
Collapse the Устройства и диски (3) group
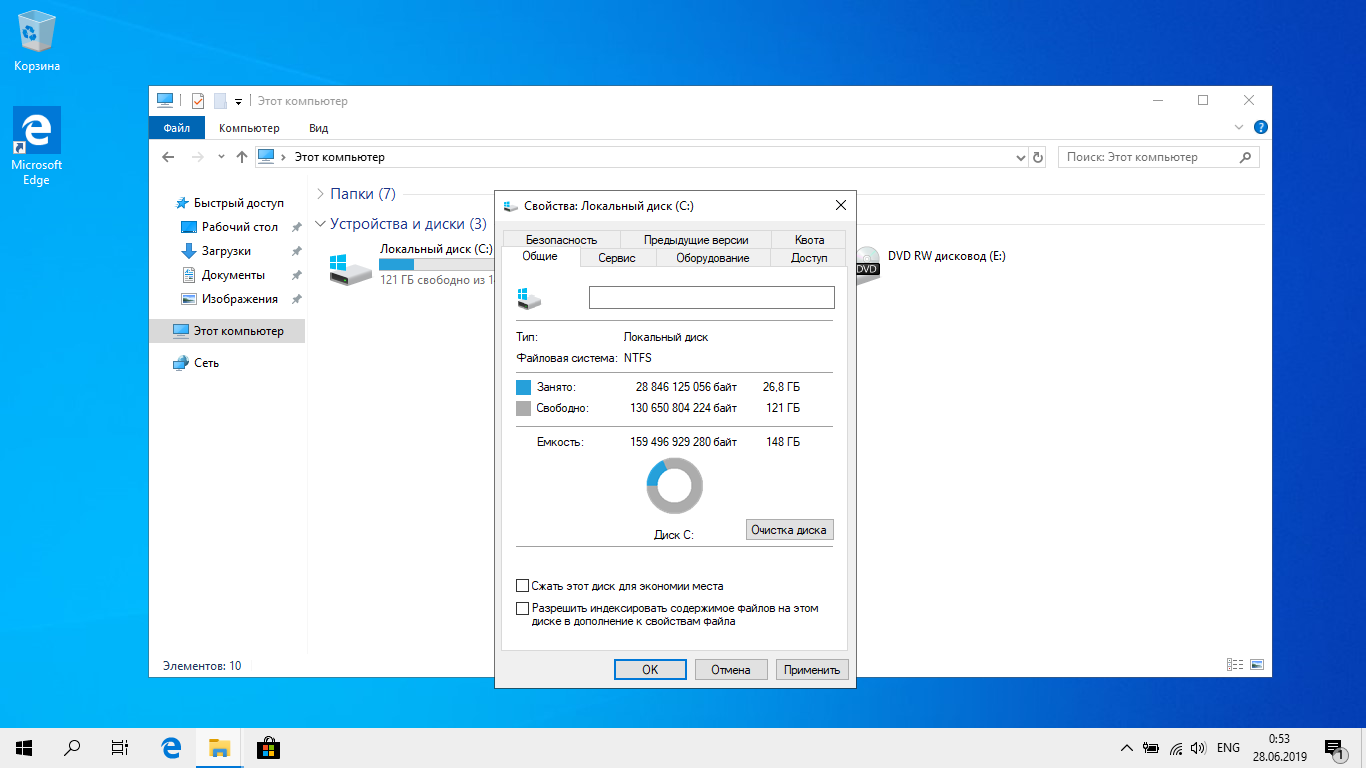click(320, 224)
